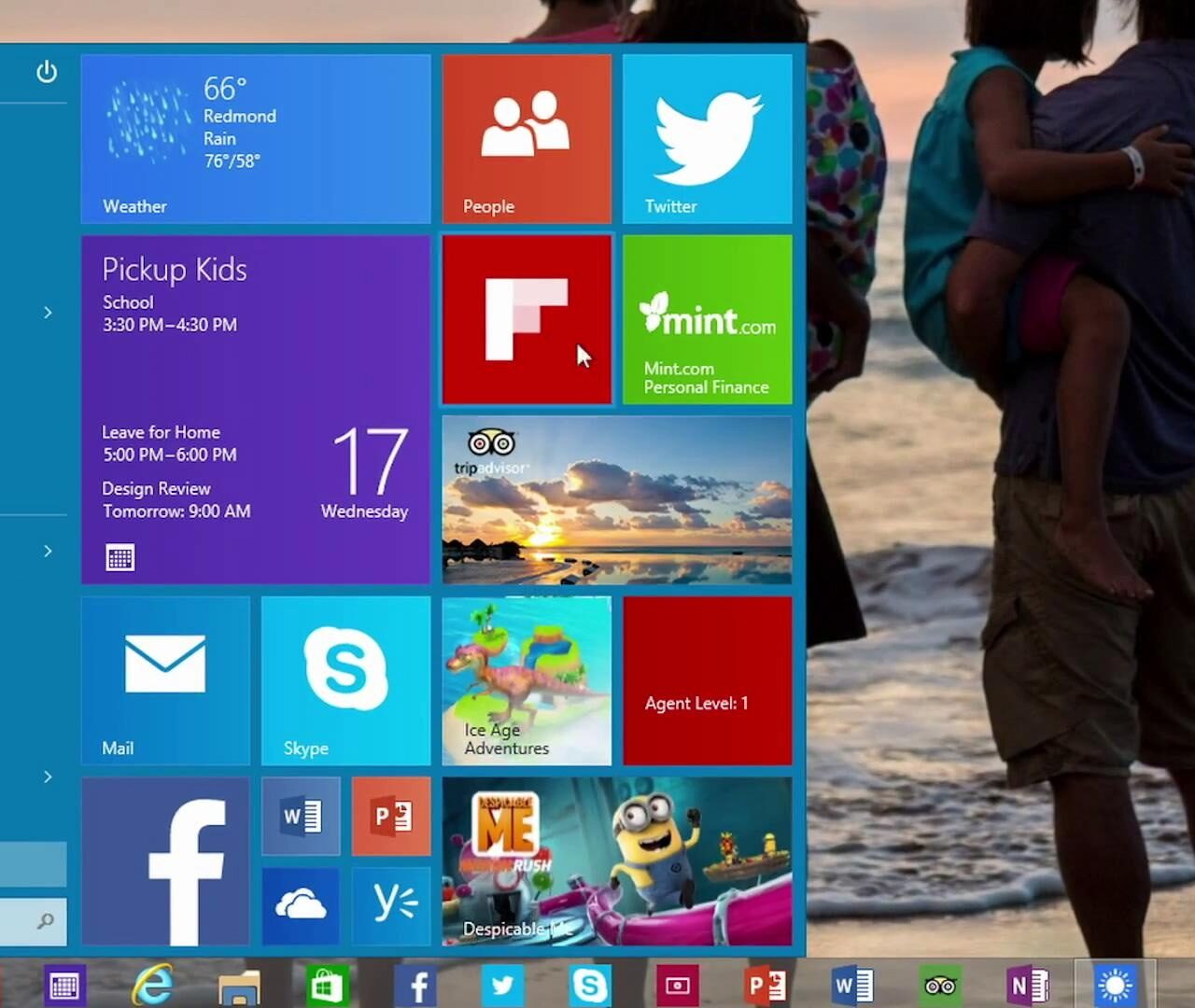
Task: Open the People tile
Action: click(x=527, y=138)
